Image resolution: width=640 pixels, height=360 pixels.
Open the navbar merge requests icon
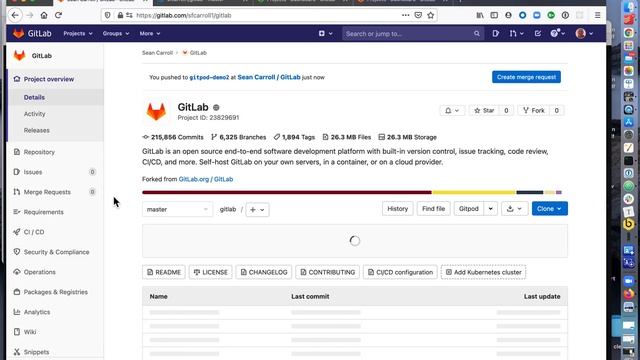pyautogui.click(x=516, y=33)
